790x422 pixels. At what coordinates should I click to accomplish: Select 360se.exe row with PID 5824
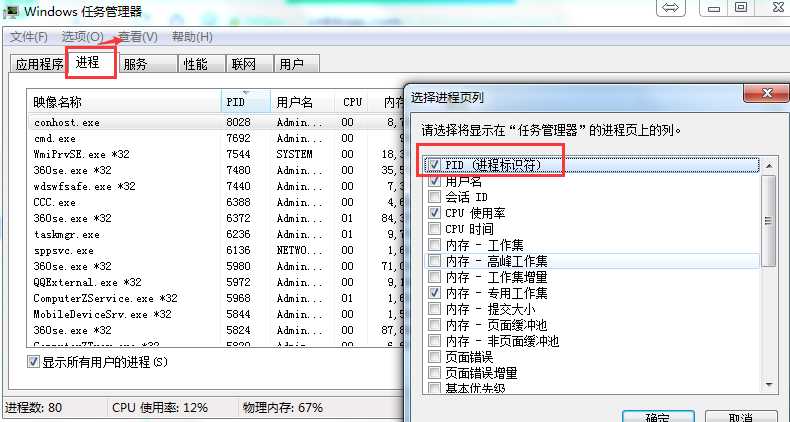217,330
